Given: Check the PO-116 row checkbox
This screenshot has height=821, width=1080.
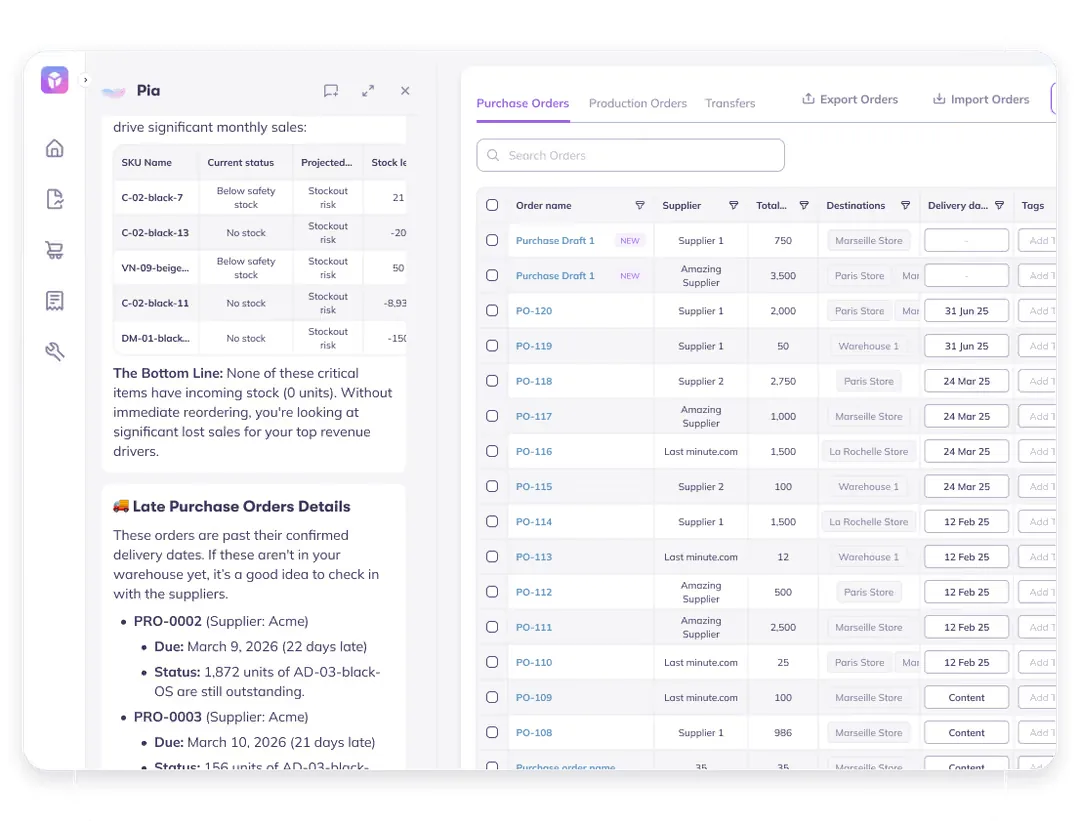Looking at the screenshot, I should (x=492, y=451).
